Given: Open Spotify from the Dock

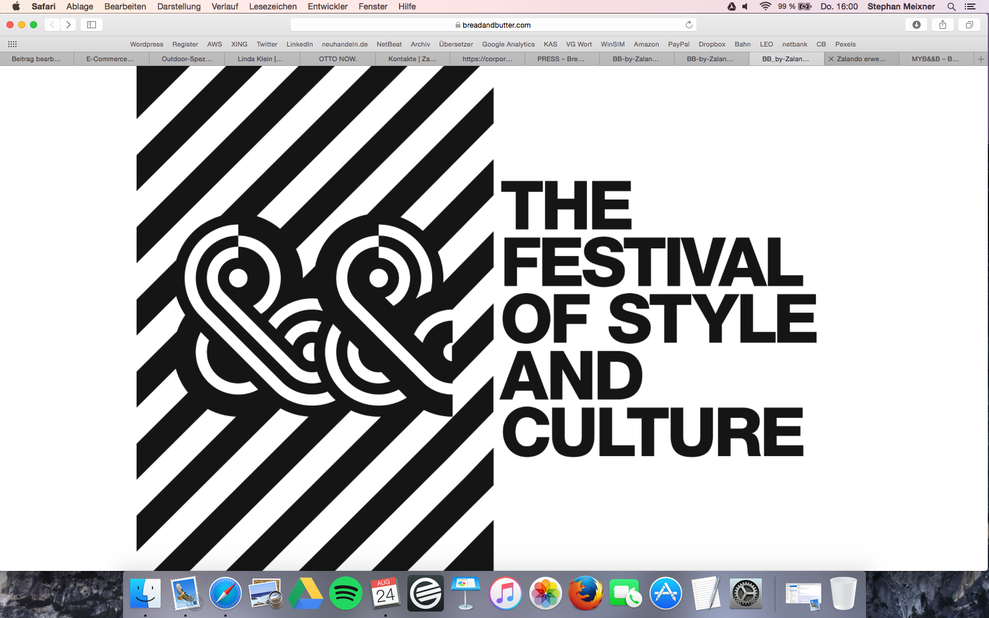Looking at the screenshot, I should click(x=346, y=593).
